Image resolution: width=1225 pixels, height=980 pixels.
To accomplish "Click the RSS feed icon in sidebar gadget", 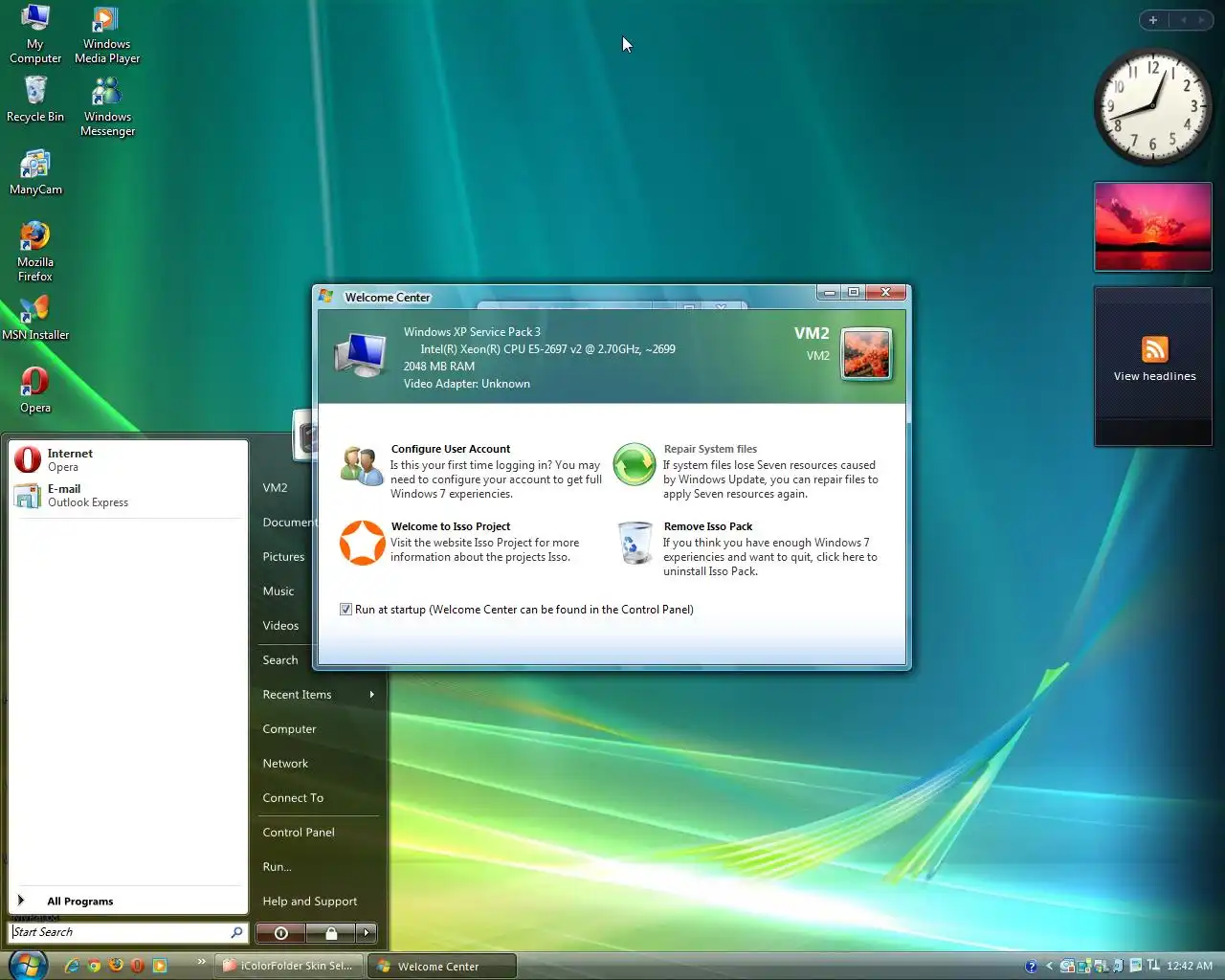I will pyautogui.click(x=1154, y=349).
